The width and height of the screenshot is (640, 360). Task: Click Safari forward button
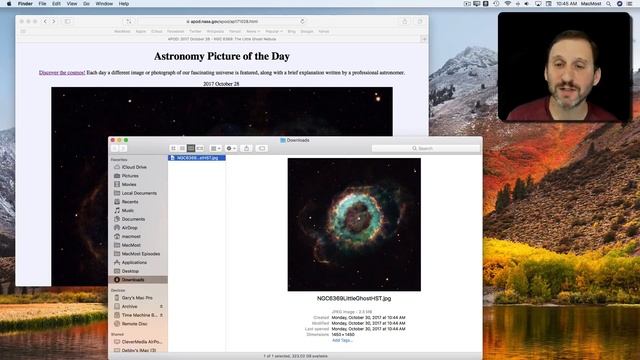pyautogui.click(x=54, y=21)
